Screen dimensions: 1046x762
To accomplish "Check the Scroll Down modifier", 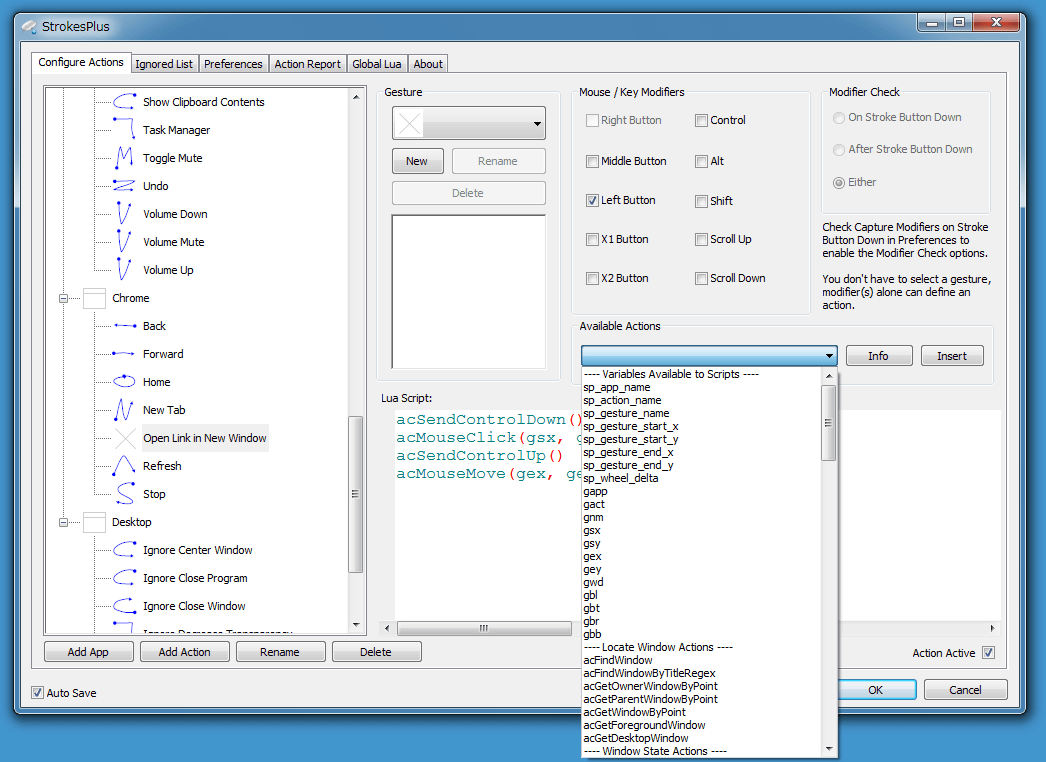I will 701,278.
